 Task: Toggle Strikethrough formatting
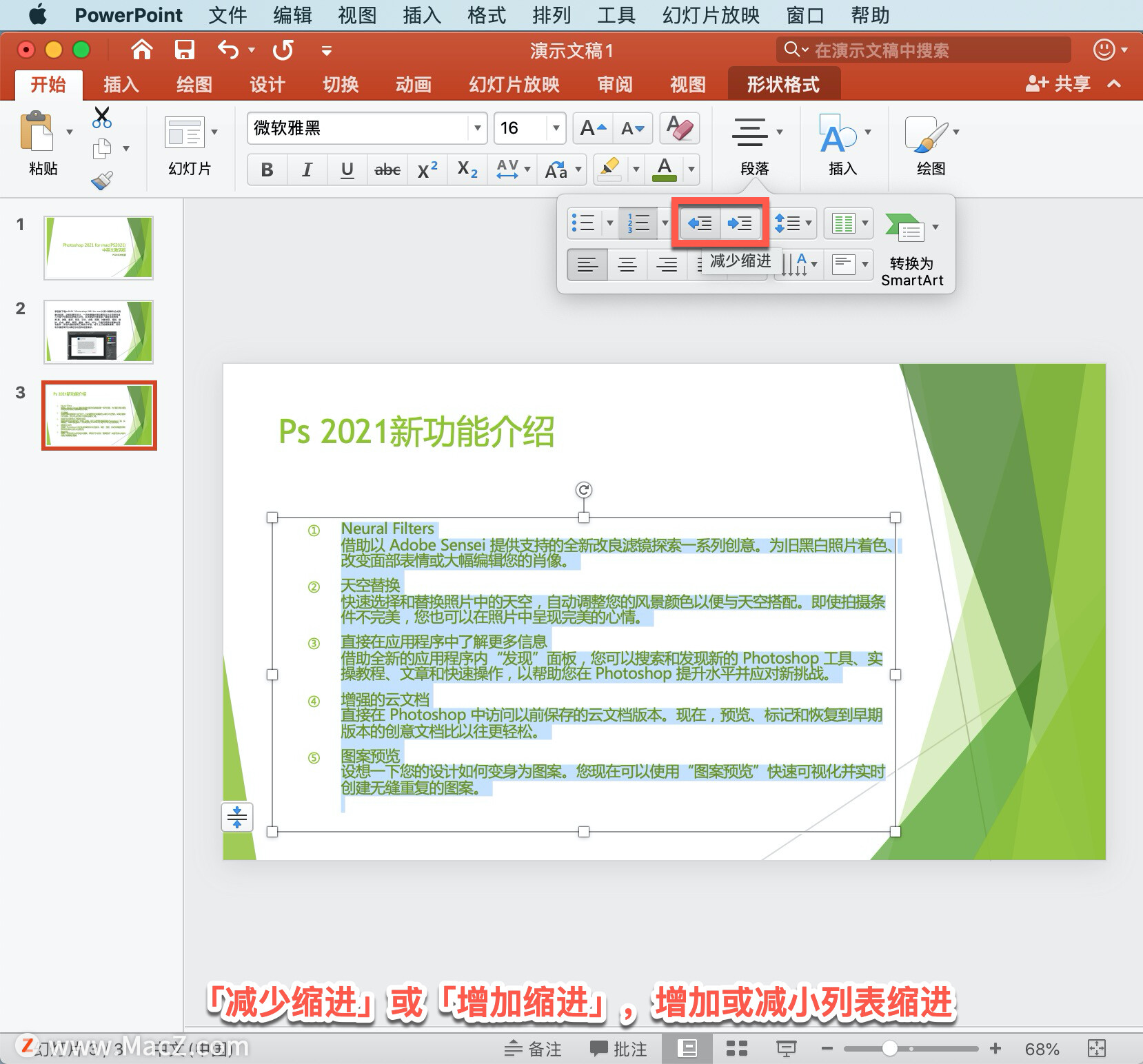pyautogui.click(x=387, y=170)
